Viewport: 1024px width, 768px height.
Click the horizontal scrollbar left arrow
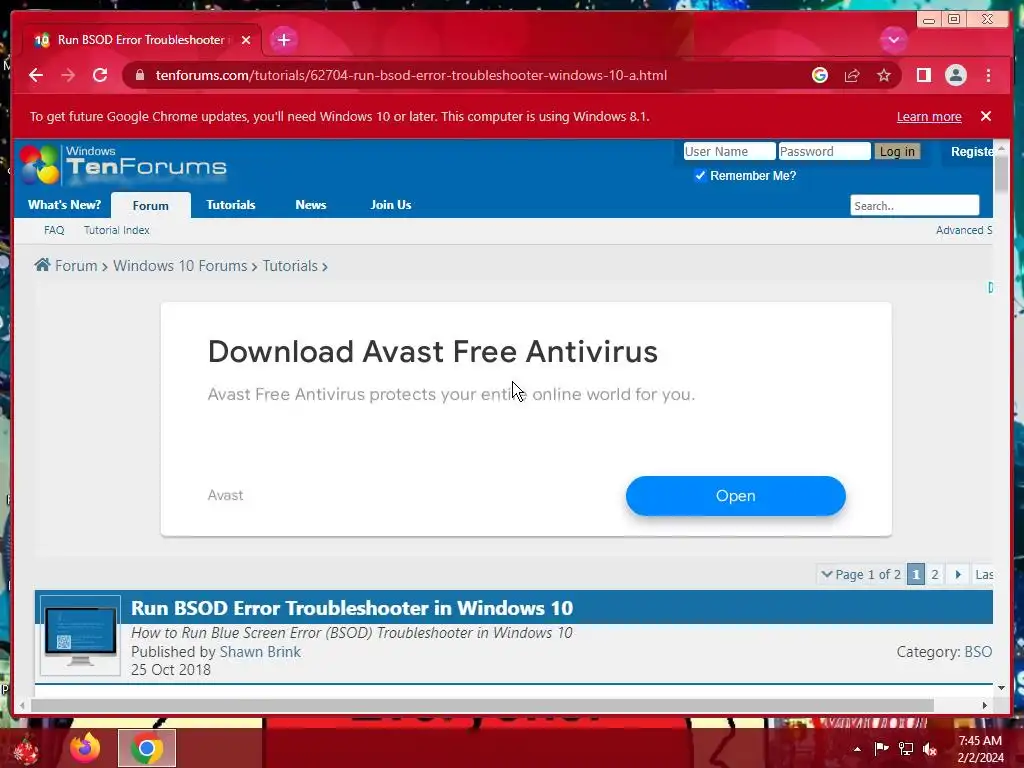tap(22, 705)
